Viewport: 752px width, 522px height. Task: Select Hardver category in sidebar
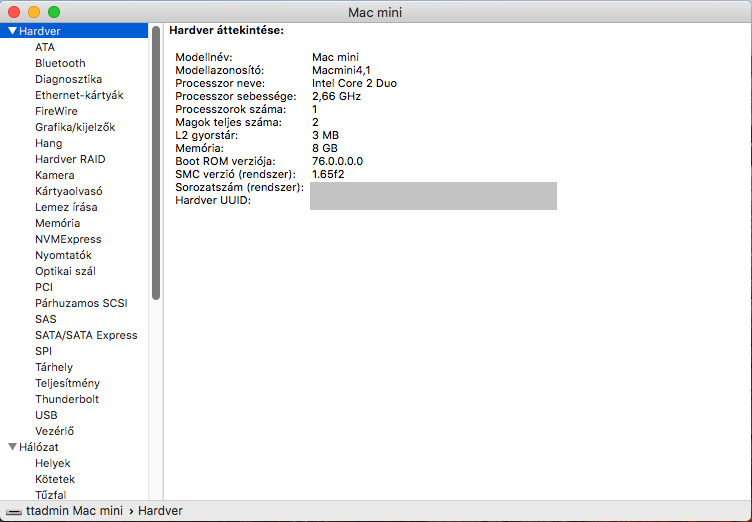tap(40, 31)
